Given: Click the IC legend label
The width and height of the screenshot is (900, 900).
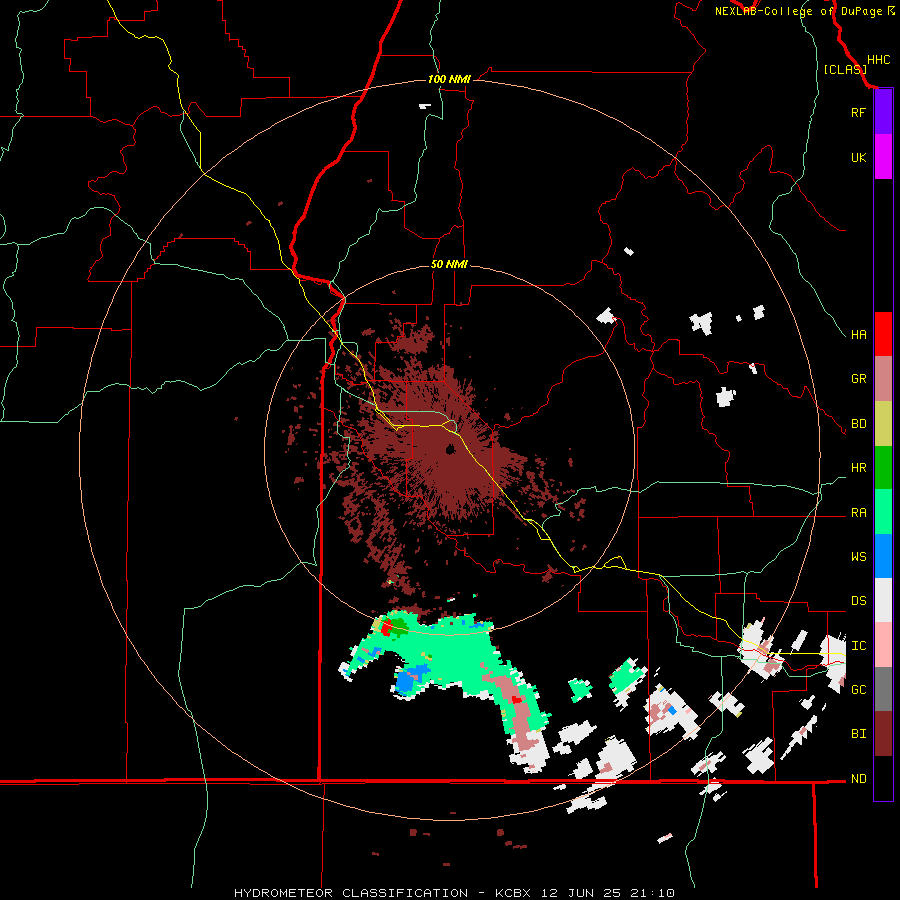Looking at the screenshot, I should (x=858, y=646).
